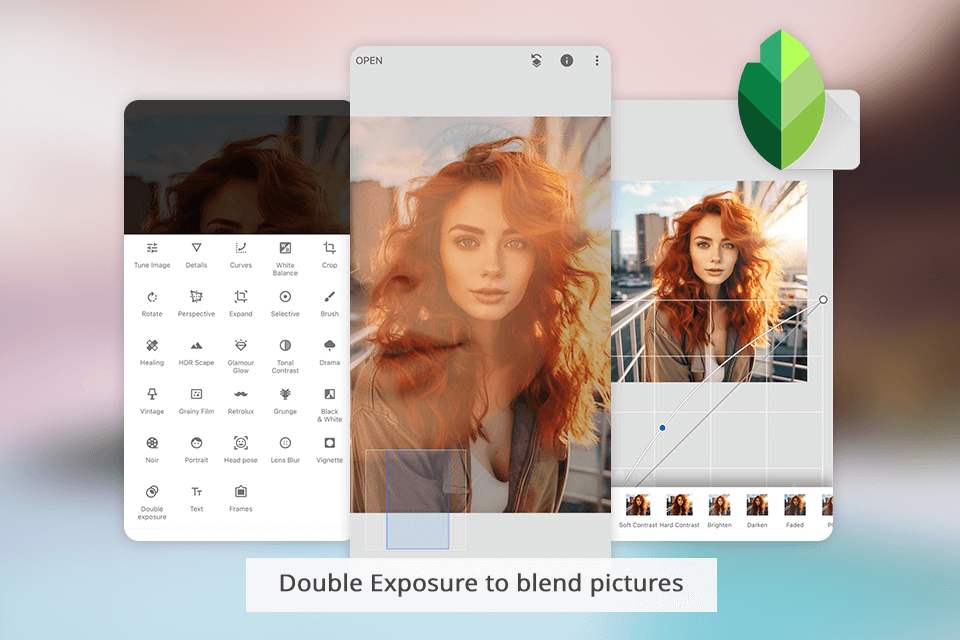Open the Tonal Contrast tool
The width and height of the screenshot is (960, 640).
285,356
